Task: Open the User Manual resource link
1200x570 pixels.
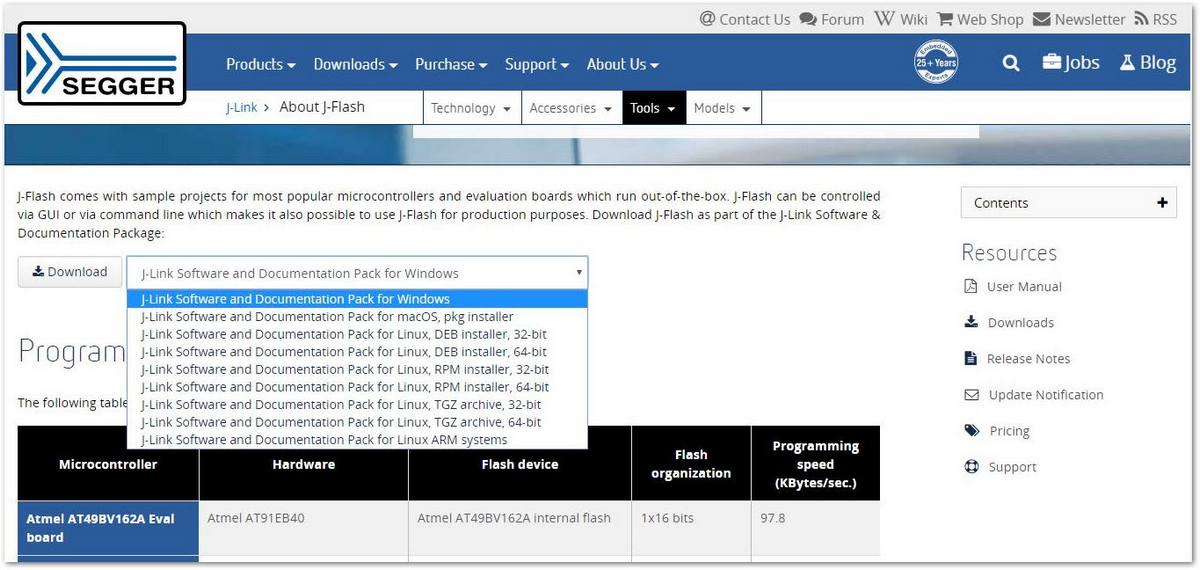Action: 1024,286
